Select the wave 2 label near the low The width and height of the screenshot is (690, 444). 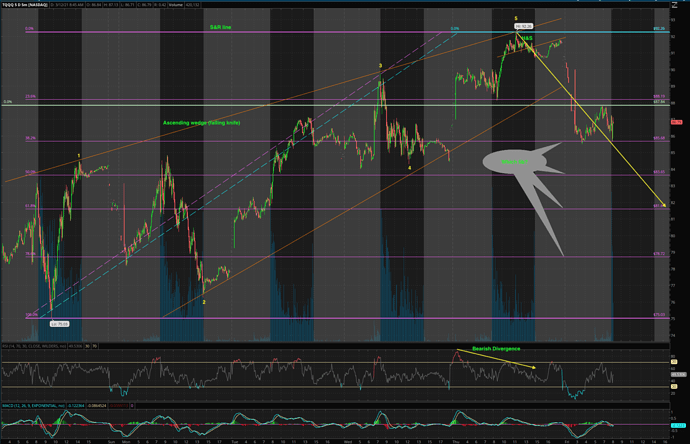coord(204,301)
